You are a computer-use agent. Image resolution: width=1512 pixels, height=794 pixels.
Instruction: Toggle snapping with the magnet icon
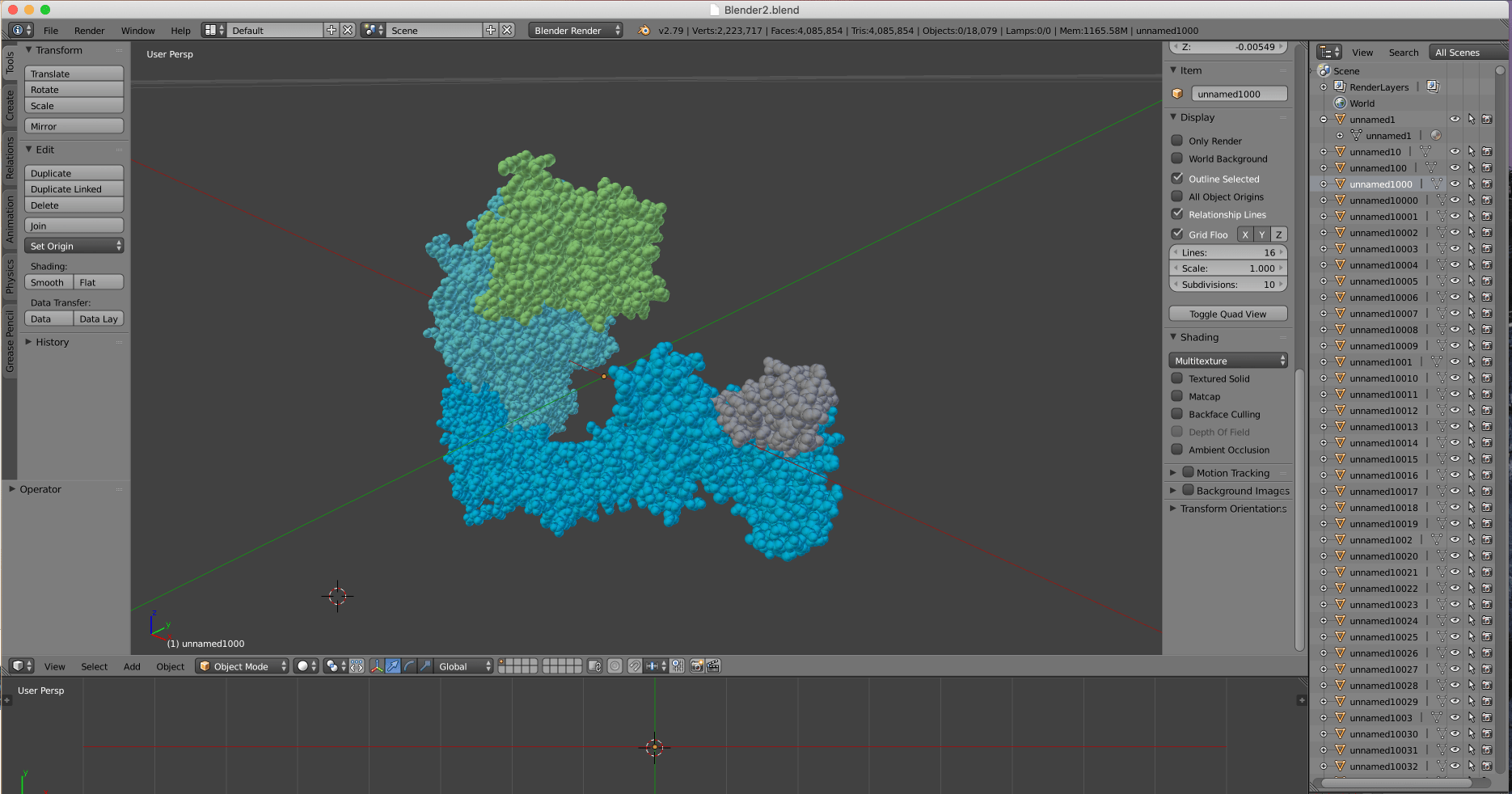point(636,666)
